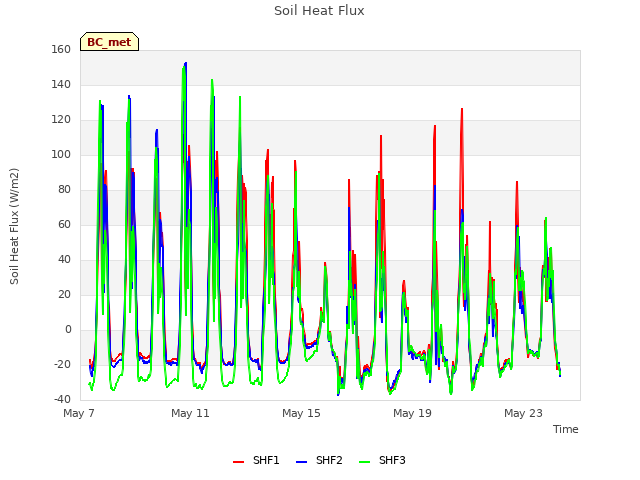Click the May 11 x-axis label
This screenshot has width=640, height=480.
coord(190,413)
